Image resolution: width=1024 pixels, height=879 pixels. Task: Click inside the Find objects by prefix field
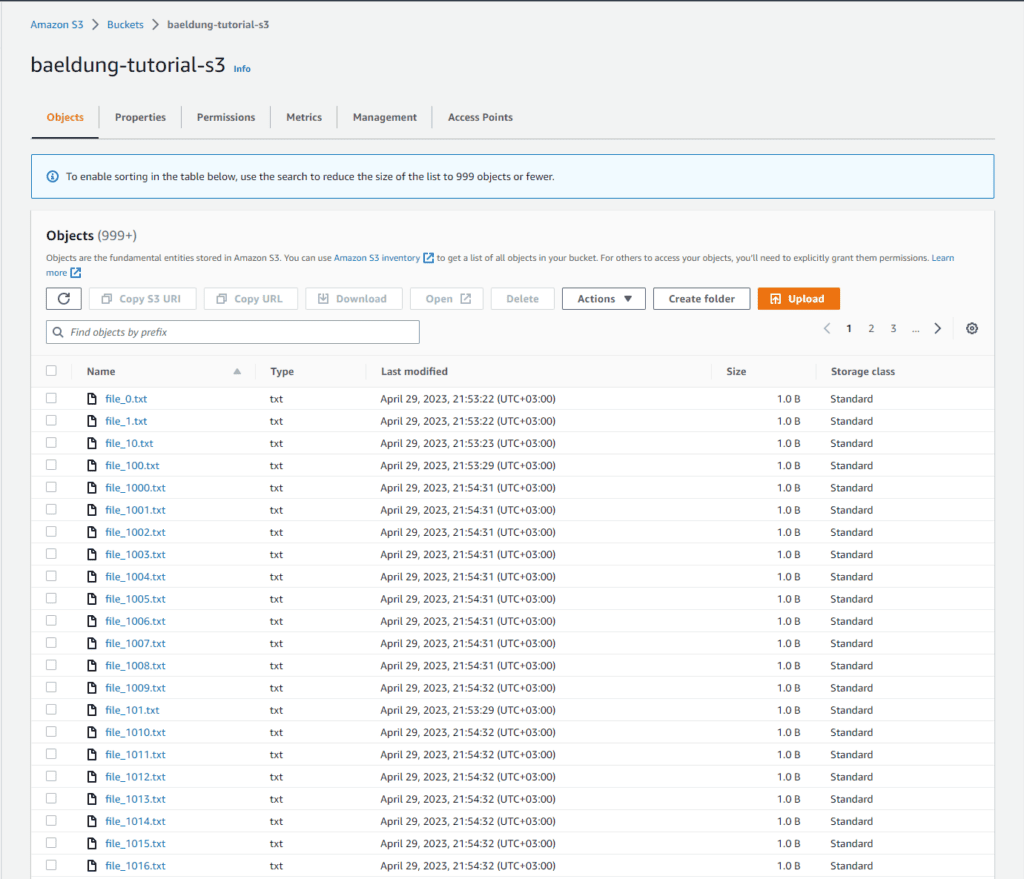pos(232,332)
